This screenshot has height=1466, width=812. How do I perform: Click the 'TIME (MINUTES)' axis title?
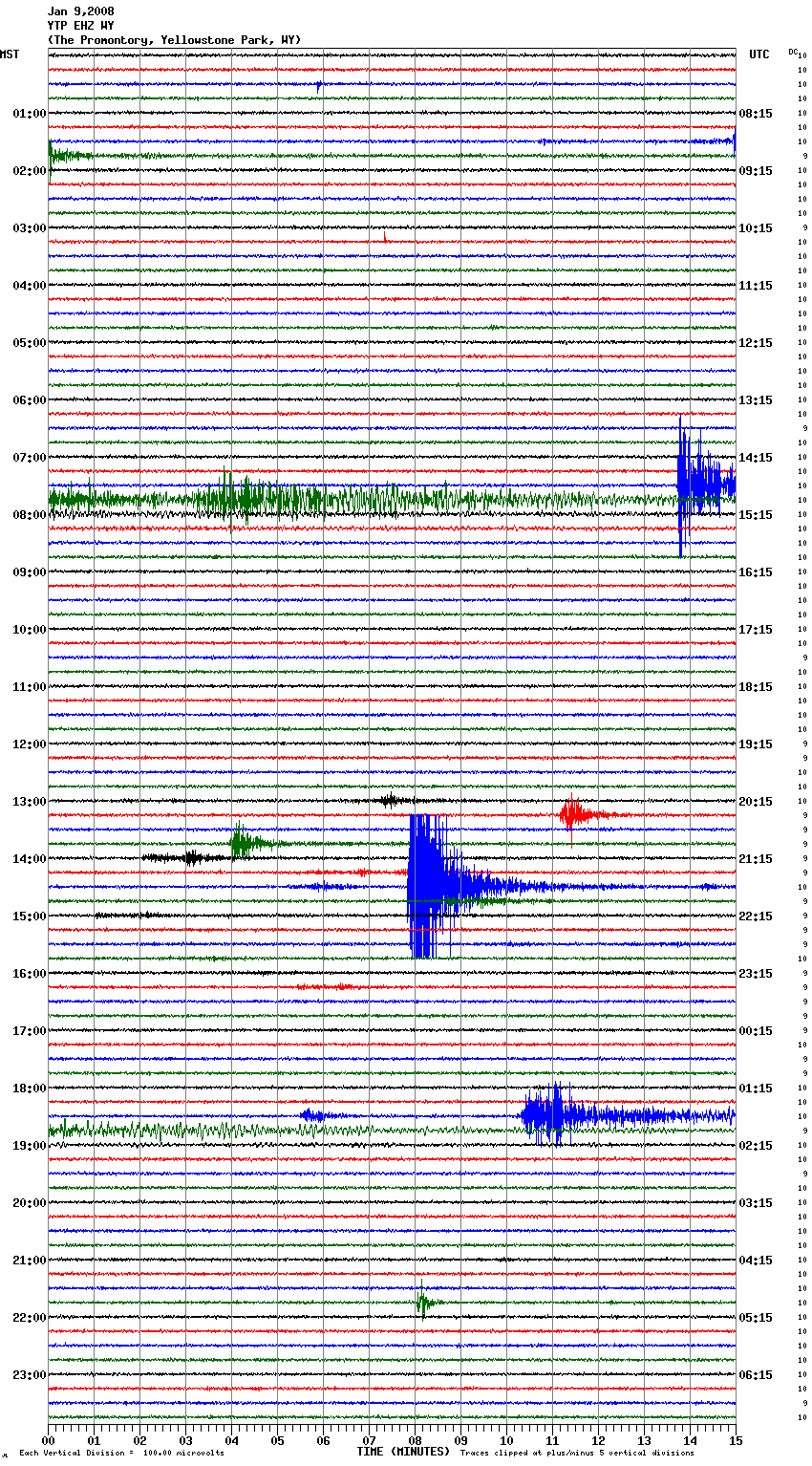[x=403, y=1452]
